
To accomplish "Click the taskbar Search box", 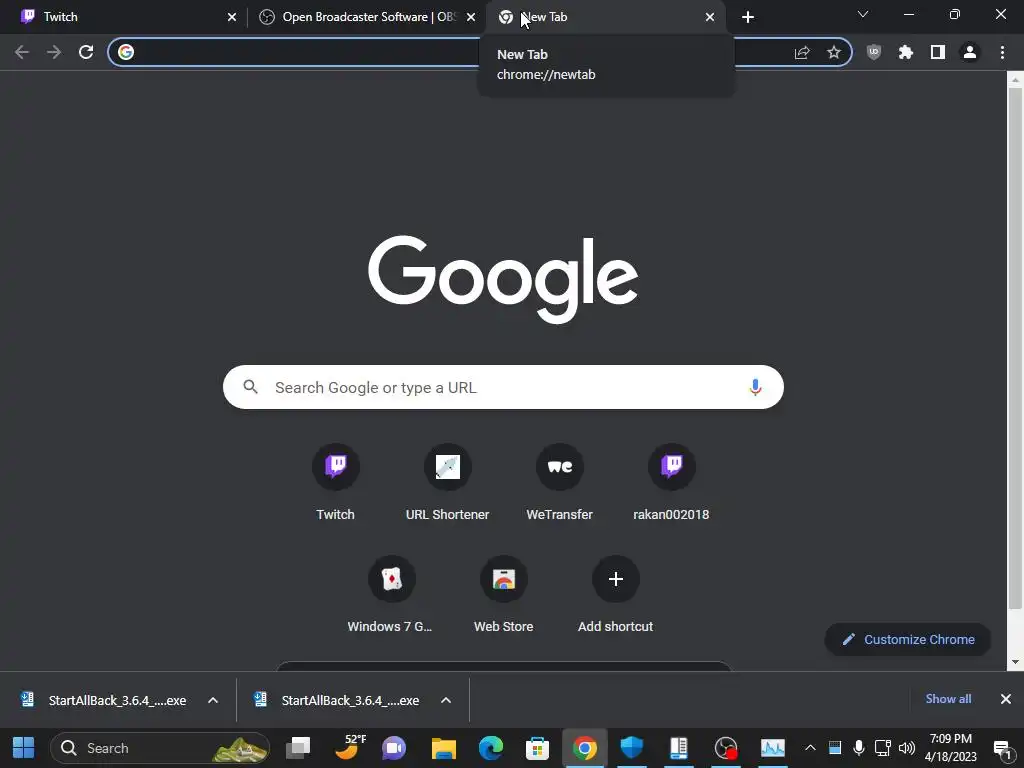I will tap(160, 748).
